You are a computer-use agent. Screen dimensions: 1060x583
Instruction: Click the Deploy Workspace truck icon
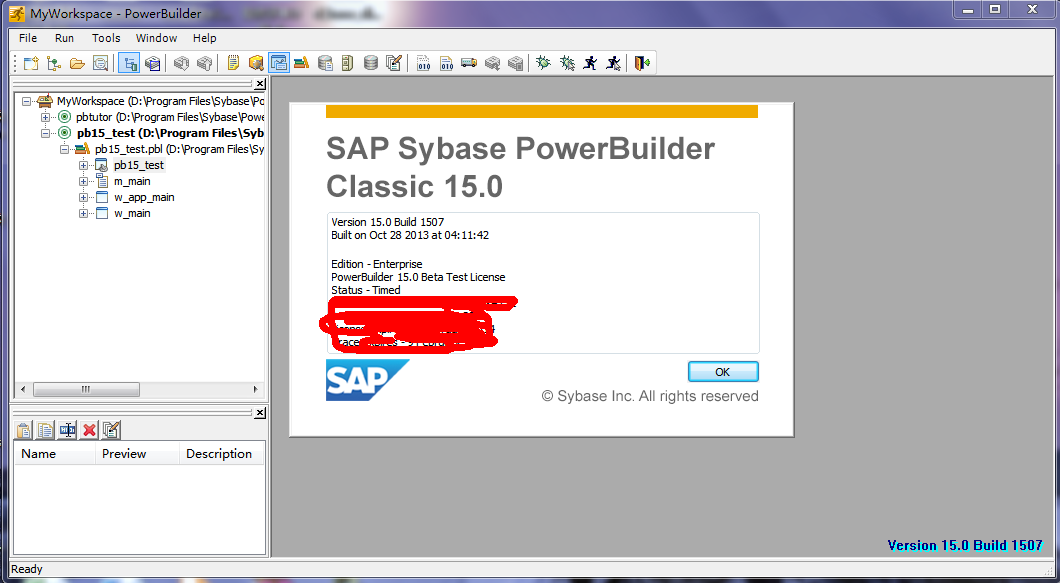tap(469, 63)
